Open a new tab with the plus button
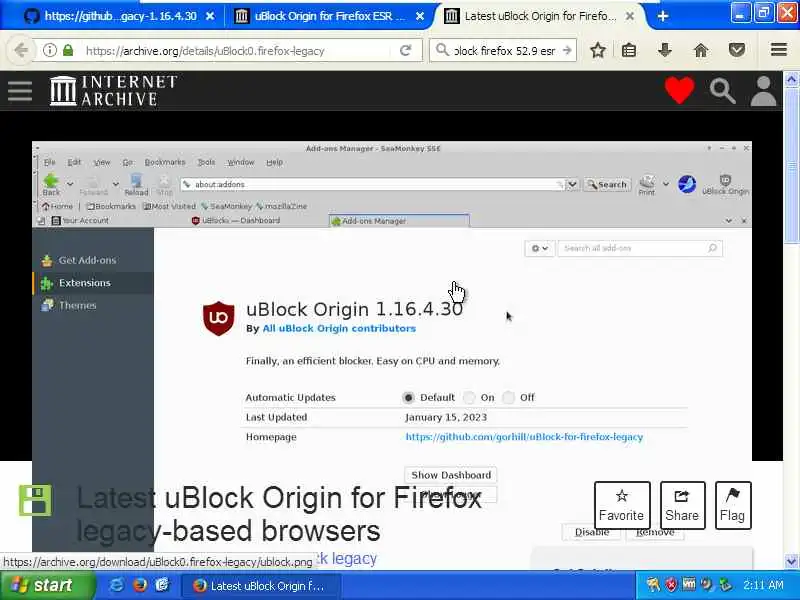This screenshot has height=600, width=800. [x=663, y=16]
